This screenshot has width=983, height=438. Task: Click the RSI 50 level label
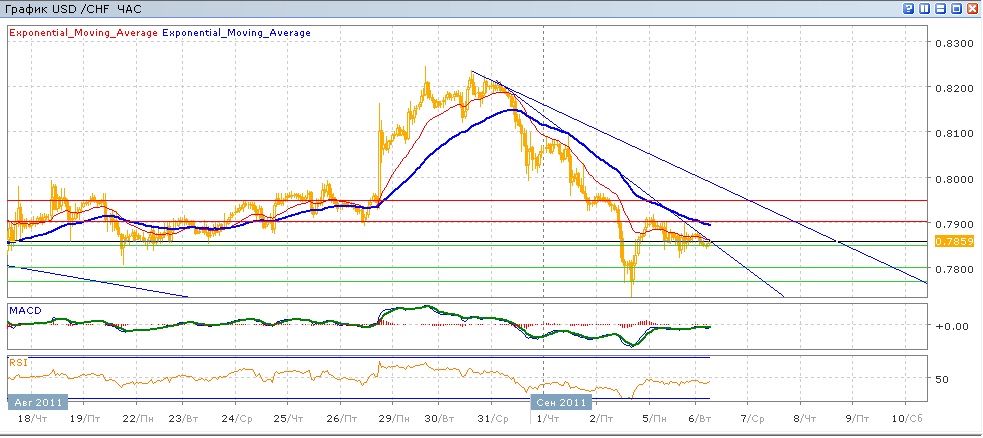coord(941,380)
